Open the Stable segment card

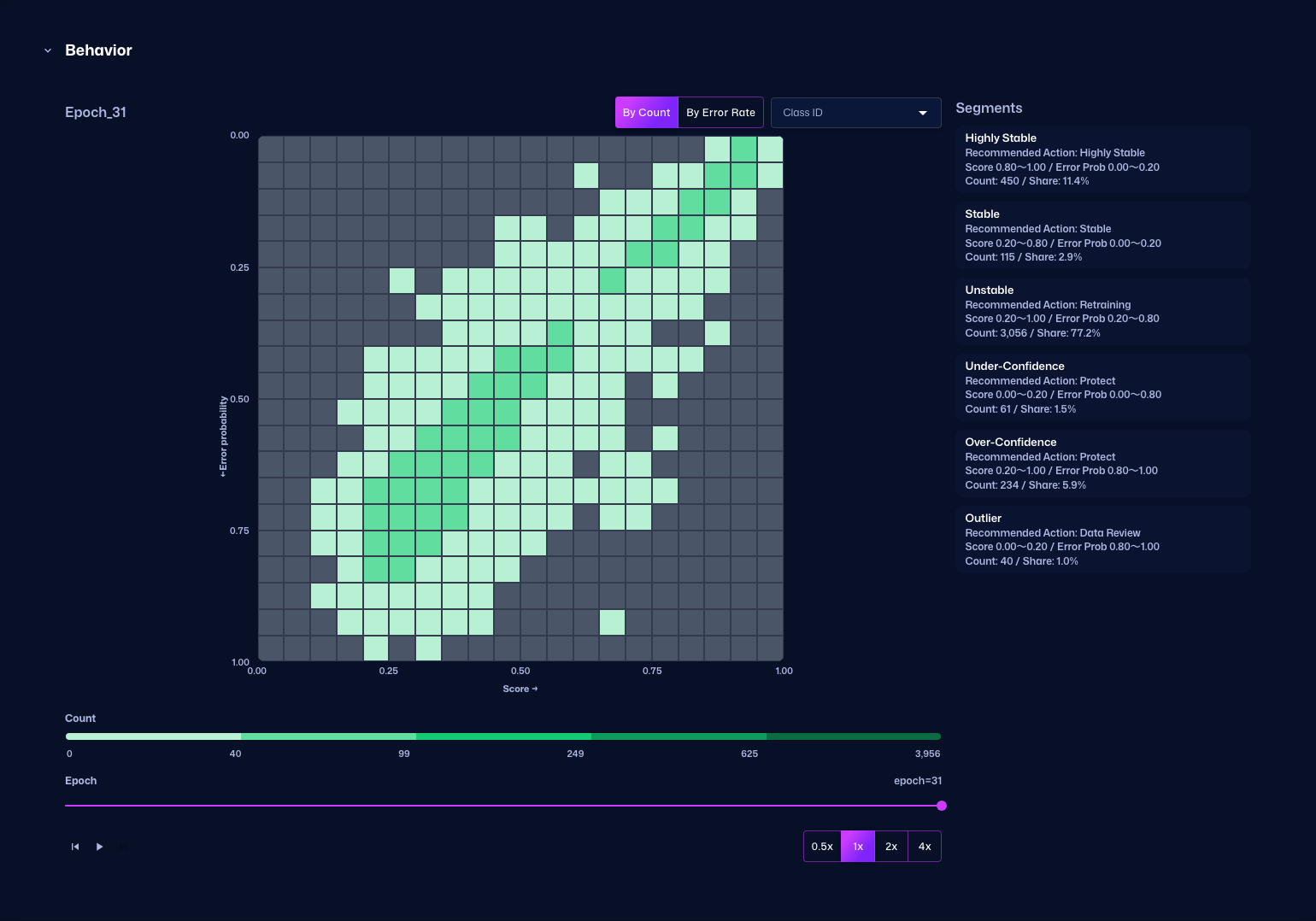1102,235
